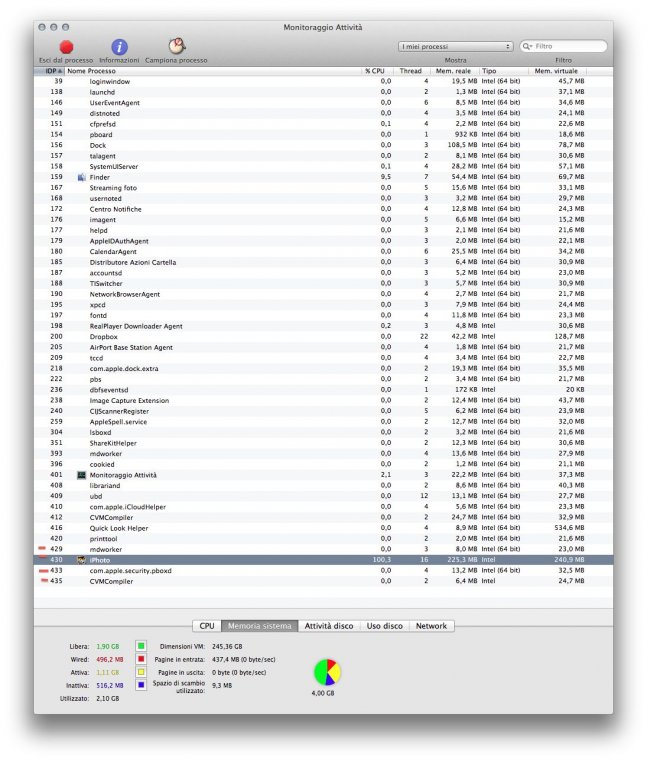Sort by Mem. virtuale column header

(x=557, y=71)
